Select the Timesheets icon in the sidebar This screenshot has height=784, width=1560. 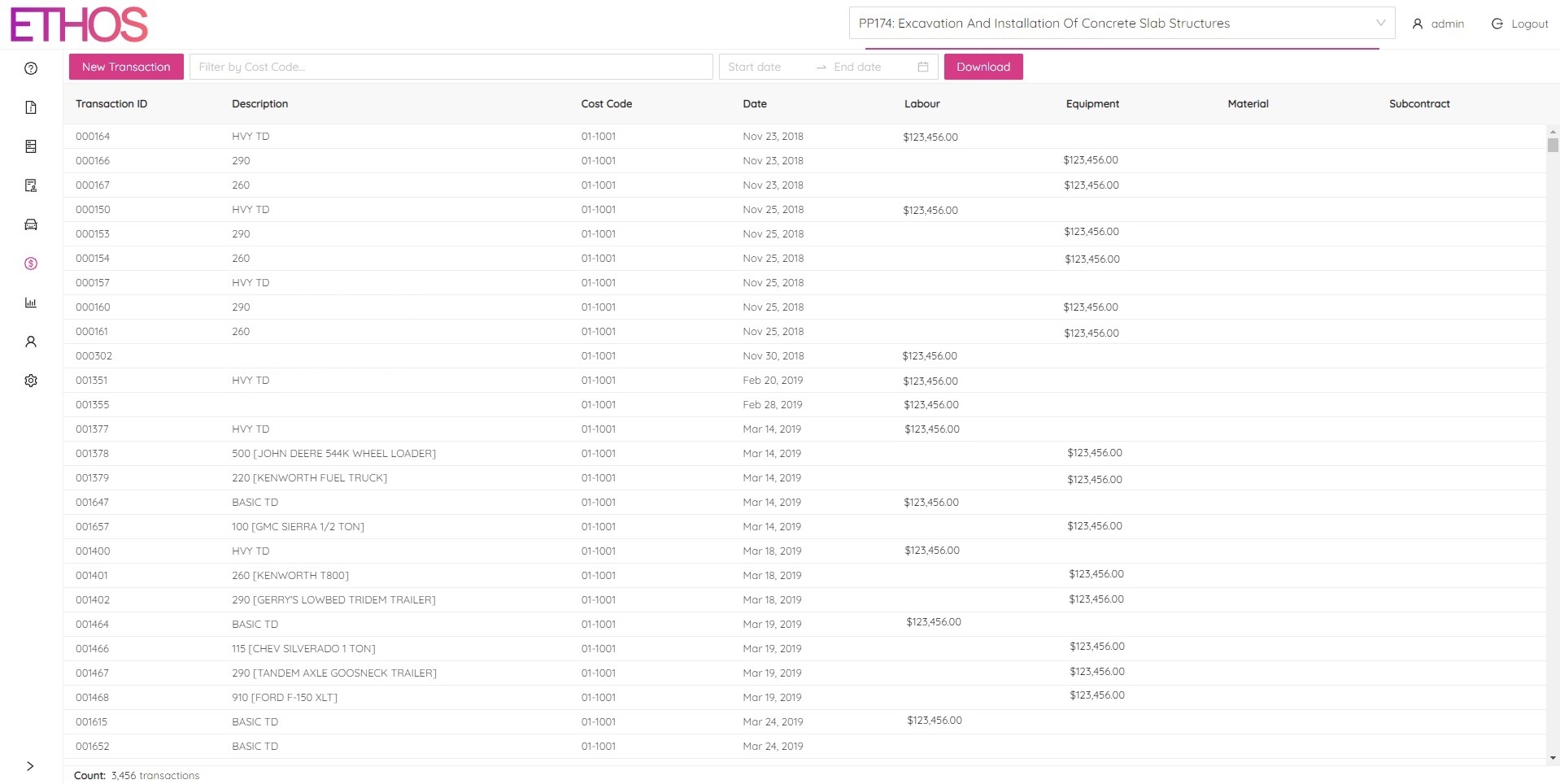coord(30,146)
